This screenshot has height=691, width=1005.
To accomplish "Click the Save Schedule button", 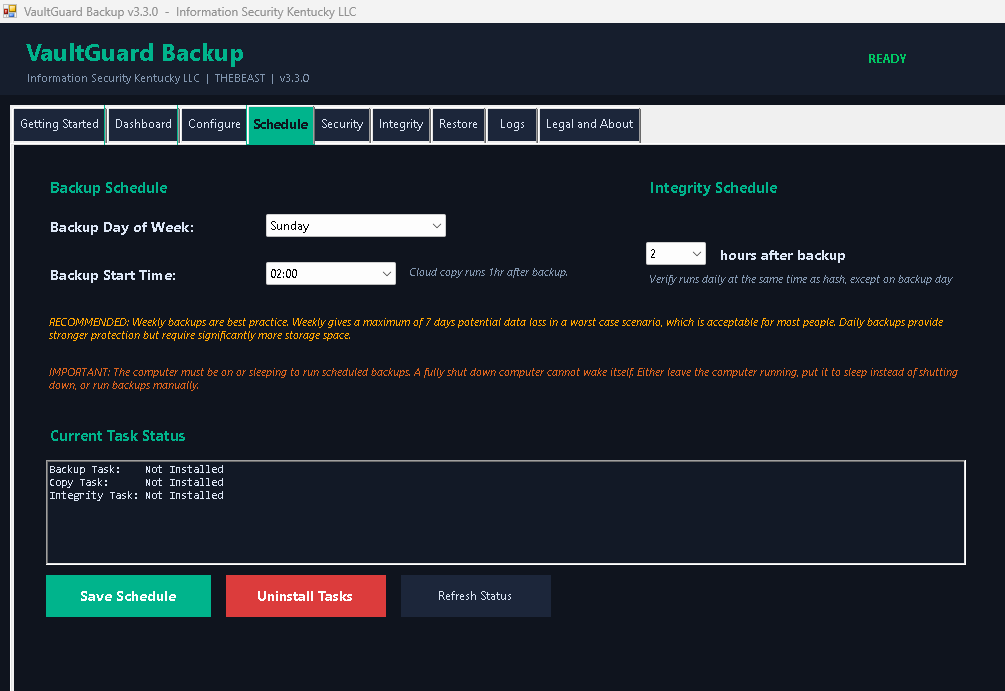I will point(128,596).
